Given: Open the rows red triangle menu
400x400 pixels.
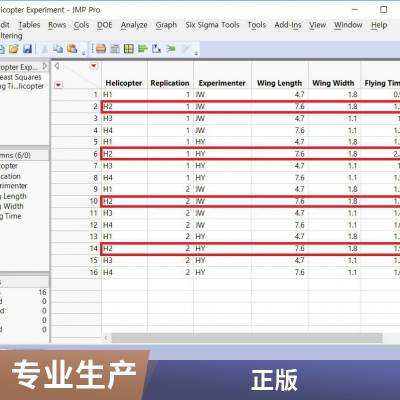Looking at the screenshot, I should tap(58, 85).
